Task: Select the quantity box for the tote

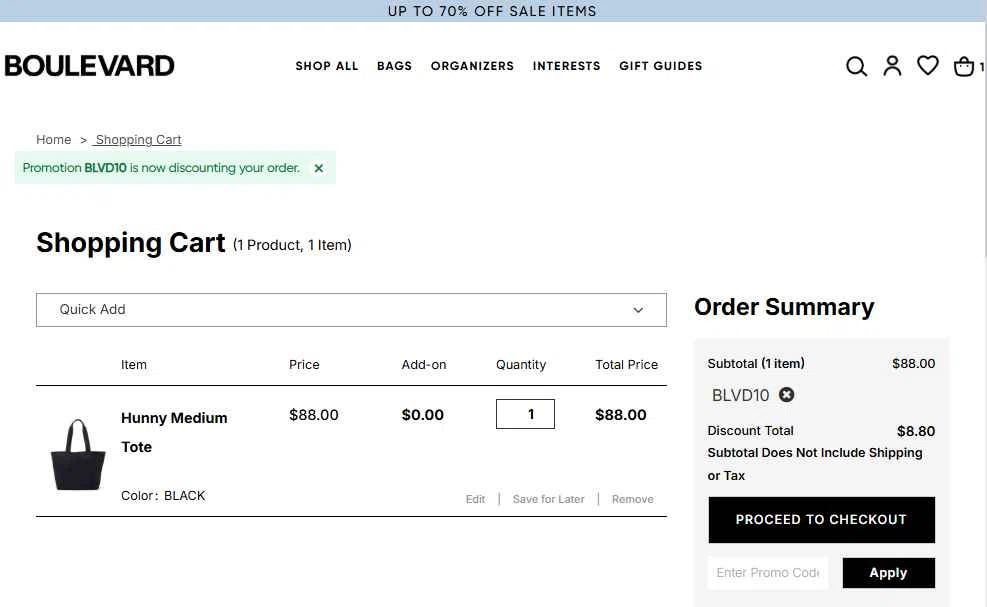Action: pyautogui.click(x=525, y=414)
